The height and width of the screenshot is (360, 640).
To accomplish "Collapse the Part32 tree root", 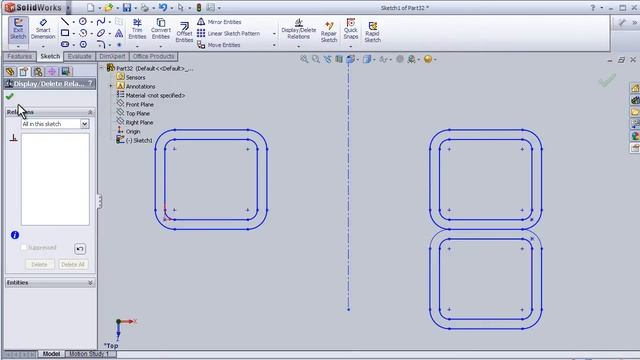I will pos(101,68).
